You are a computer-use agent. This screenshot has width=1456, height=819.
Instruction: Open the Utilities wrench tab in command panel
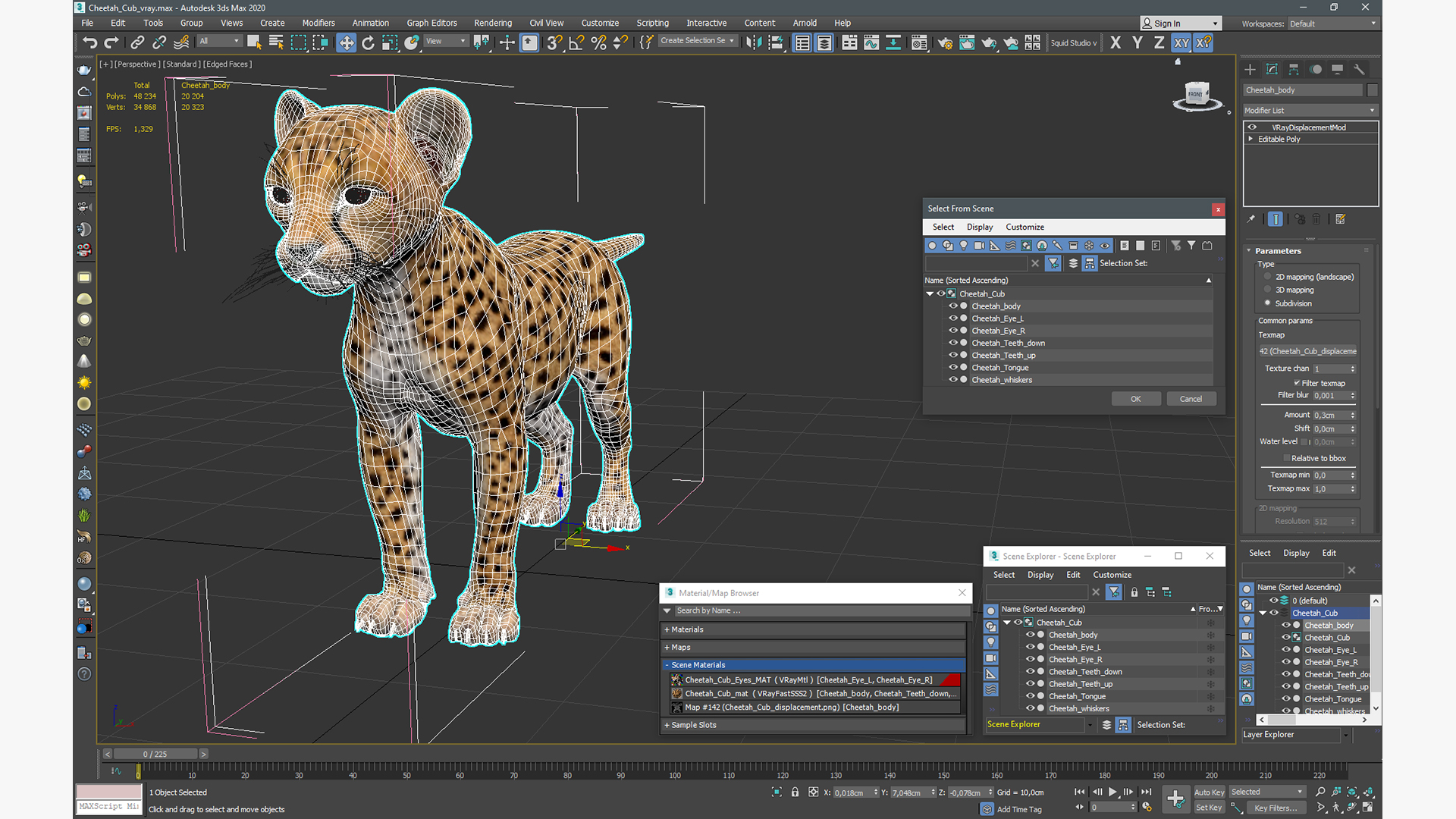(1360, 70)
